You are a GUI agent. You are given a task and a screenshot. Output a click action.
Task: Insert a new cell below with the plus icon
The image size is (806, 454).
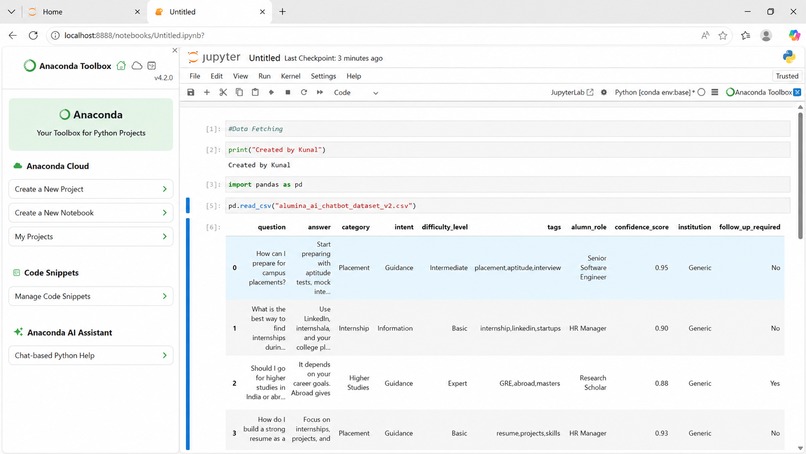click(207, 93)
